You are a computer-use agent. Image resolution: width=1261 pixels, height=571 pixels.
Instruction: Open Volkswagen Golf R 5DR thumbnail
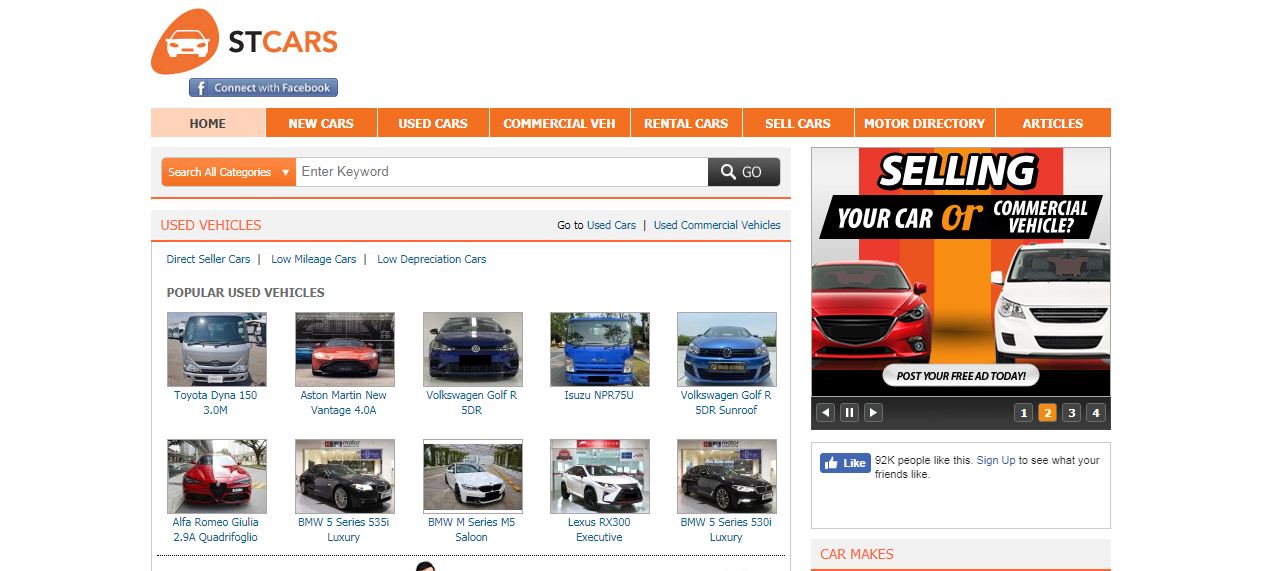[473, 349]
